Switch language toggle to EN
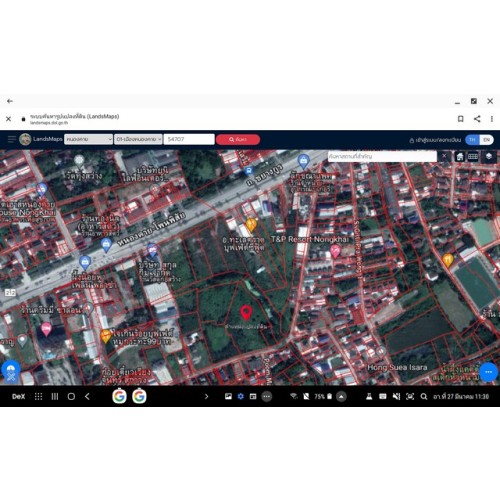Image resolution: width=500 pixels, height=500 pixels. point(487,140)
